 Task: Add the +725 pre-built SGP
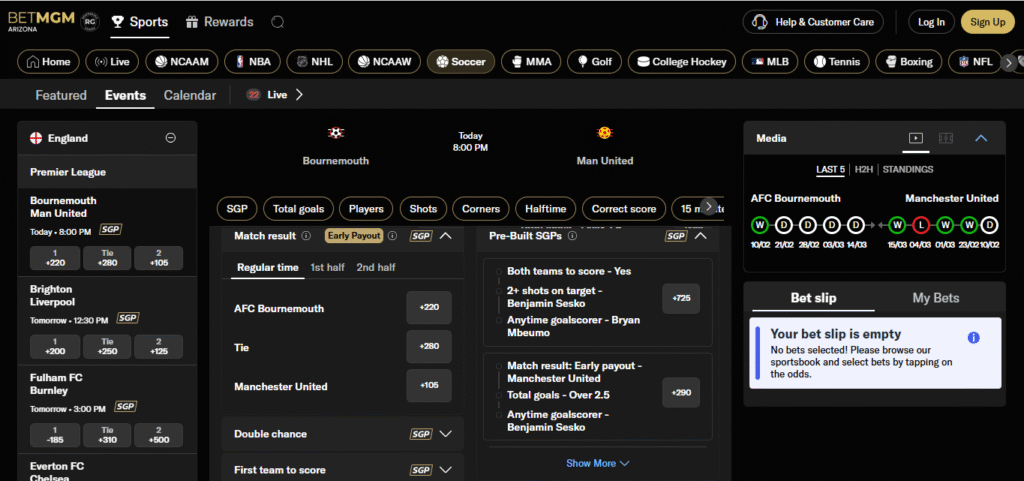click(x=681, y=299)
